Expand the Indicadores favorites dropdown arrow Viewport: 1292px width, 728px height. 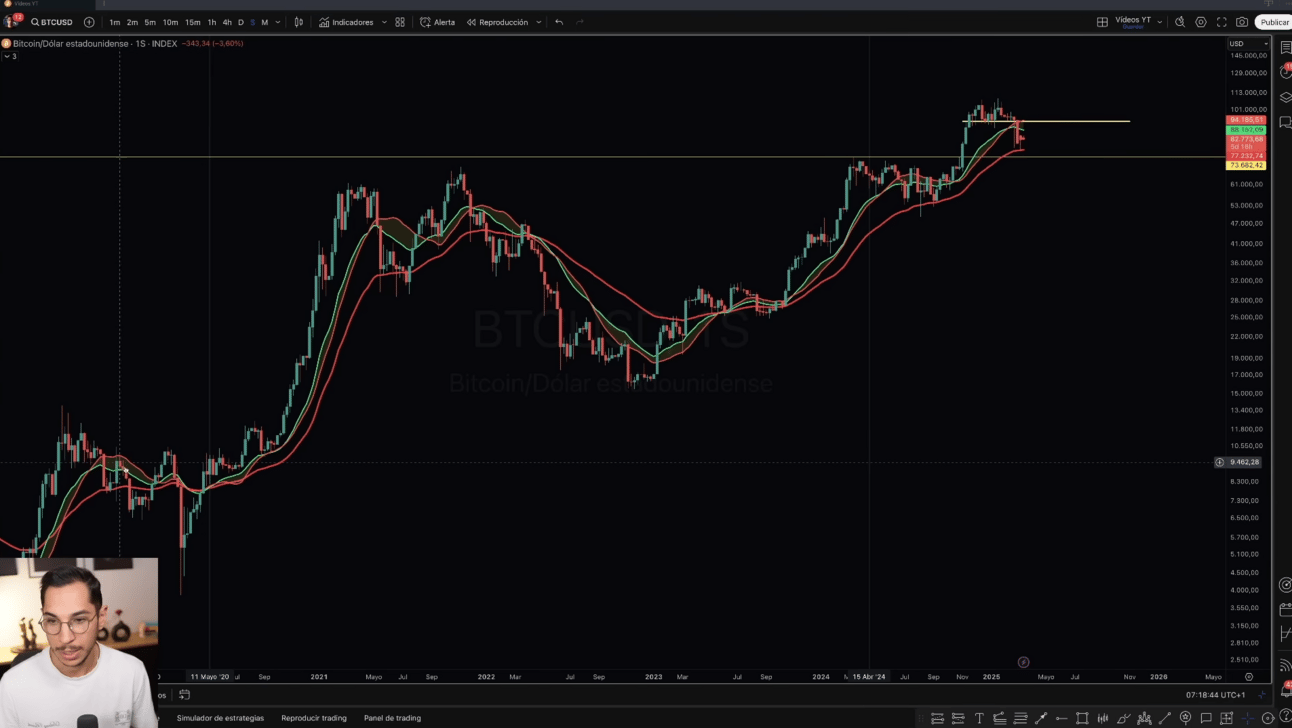(x=384, y=22)
